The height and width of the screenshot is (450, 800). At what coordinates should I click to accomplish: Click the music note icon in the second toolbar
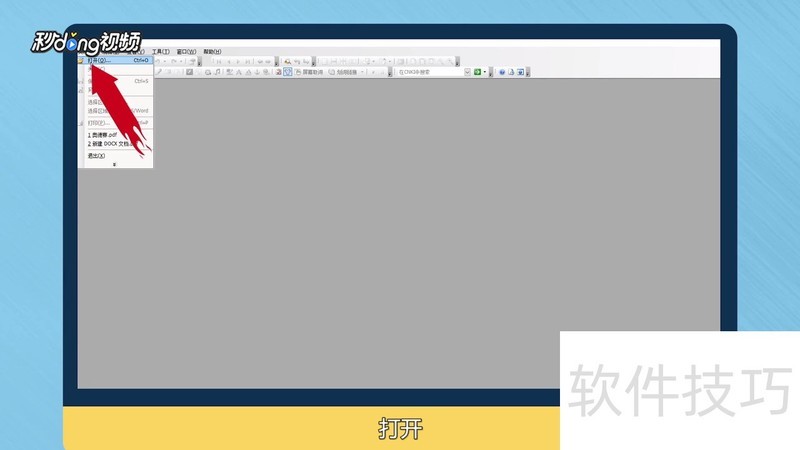click(x=218, y=72)
